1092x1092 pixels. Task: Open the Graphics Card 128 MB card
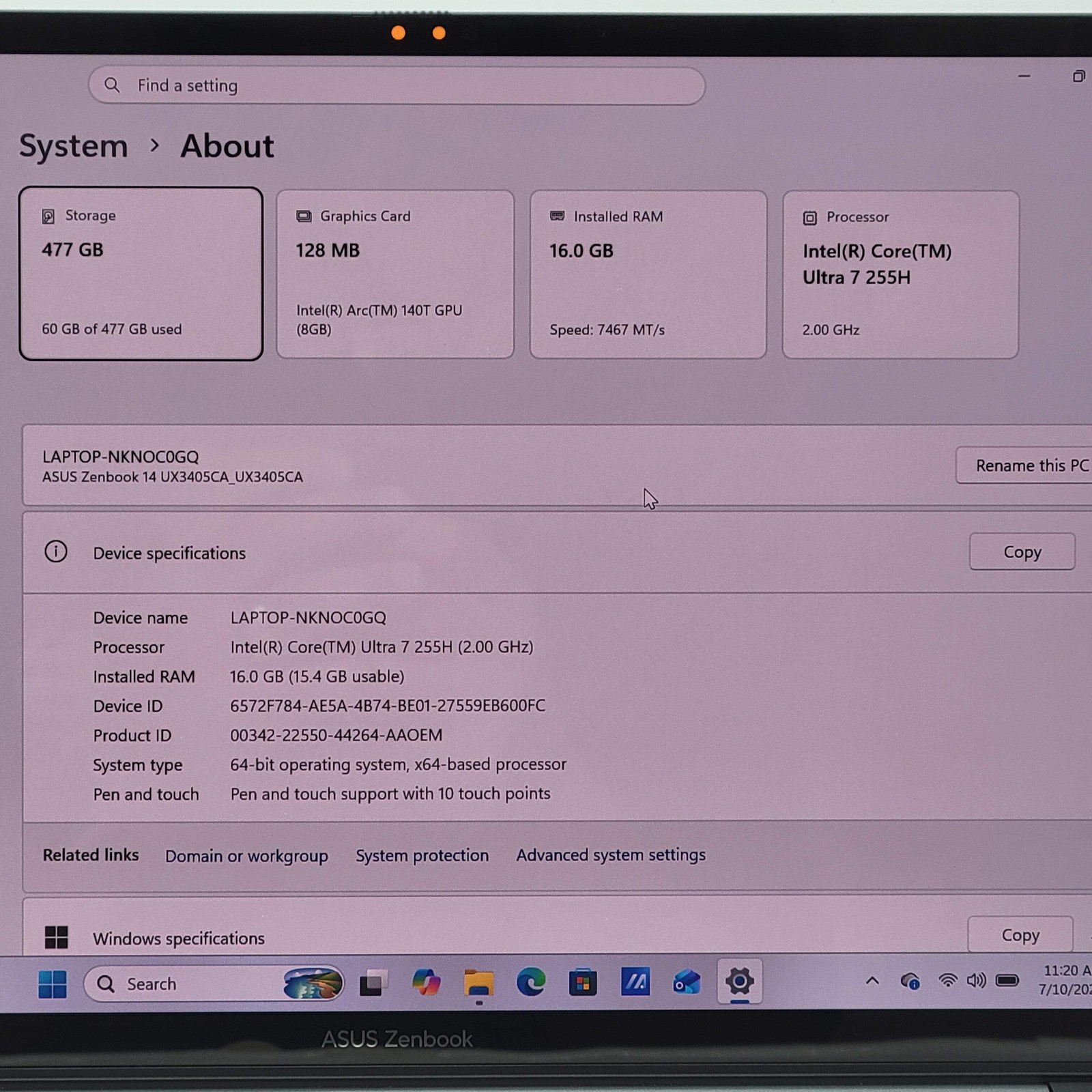395,274
